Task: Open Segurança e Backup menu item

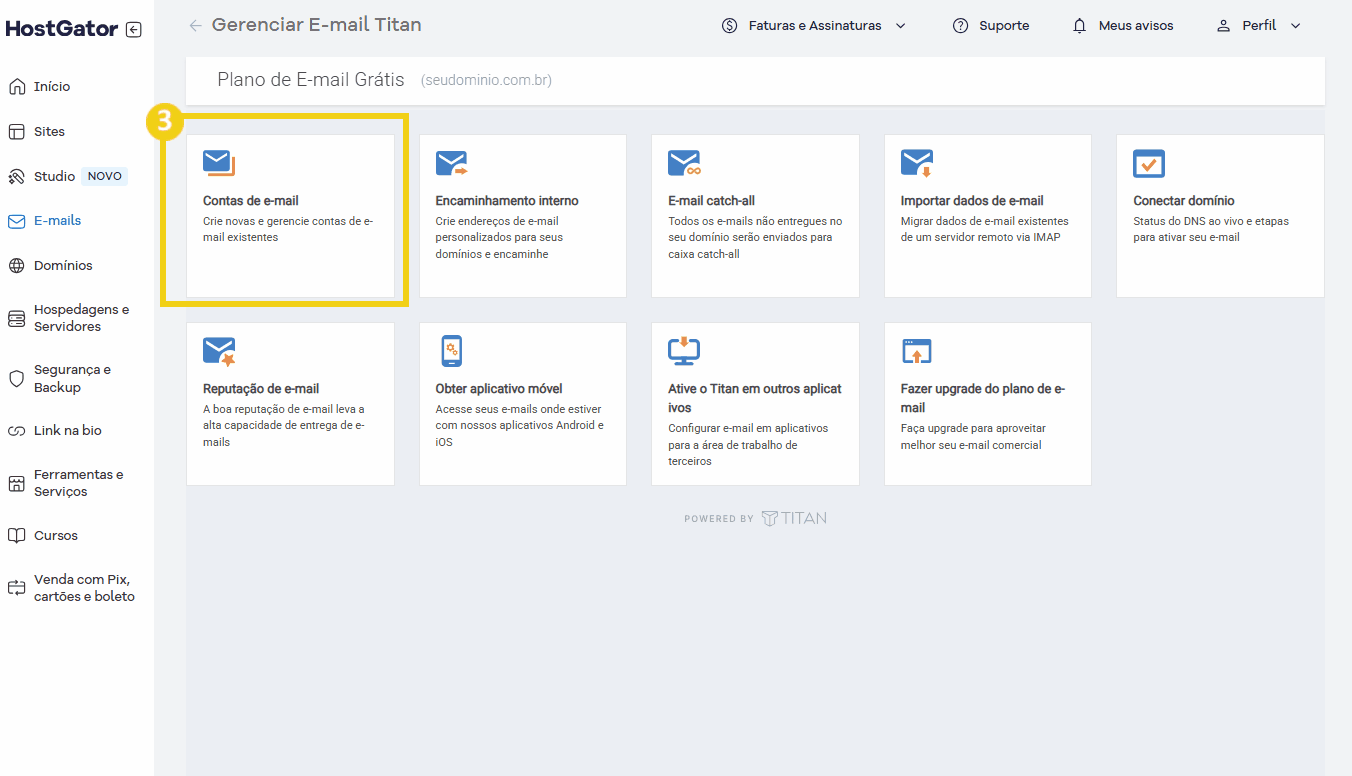Action: pyautogui.click(x=73, y=379)
